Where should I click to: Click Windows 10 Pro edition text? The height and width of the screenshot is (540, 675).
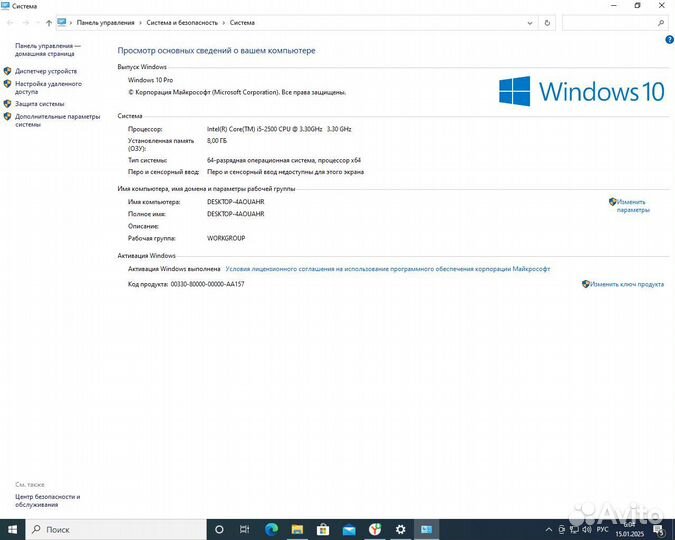pyautogui.click(x=150, y=80)
